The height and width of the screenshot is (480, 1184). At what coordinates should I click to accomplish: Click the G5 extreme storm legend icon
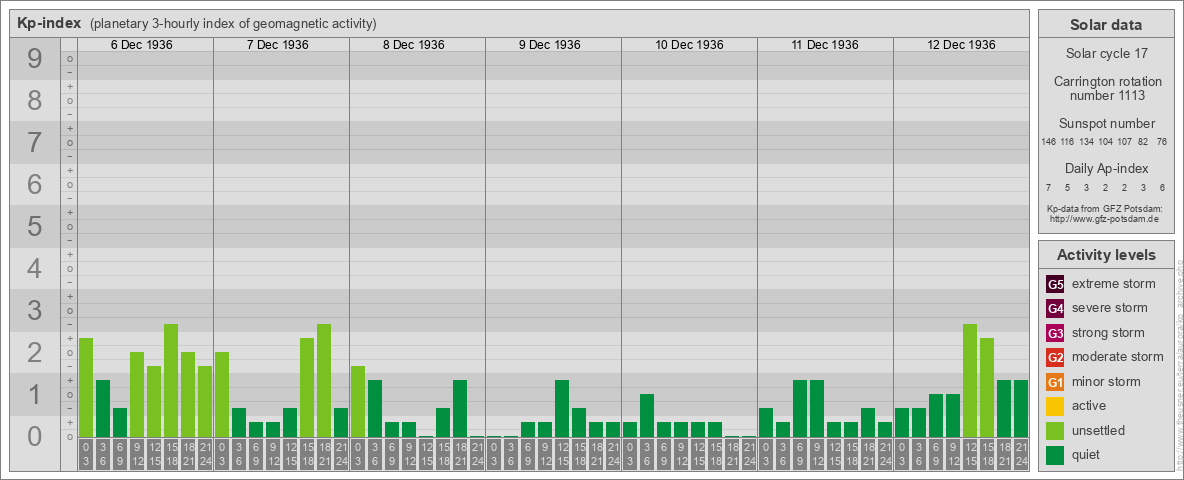click(x=1055, y=285)
